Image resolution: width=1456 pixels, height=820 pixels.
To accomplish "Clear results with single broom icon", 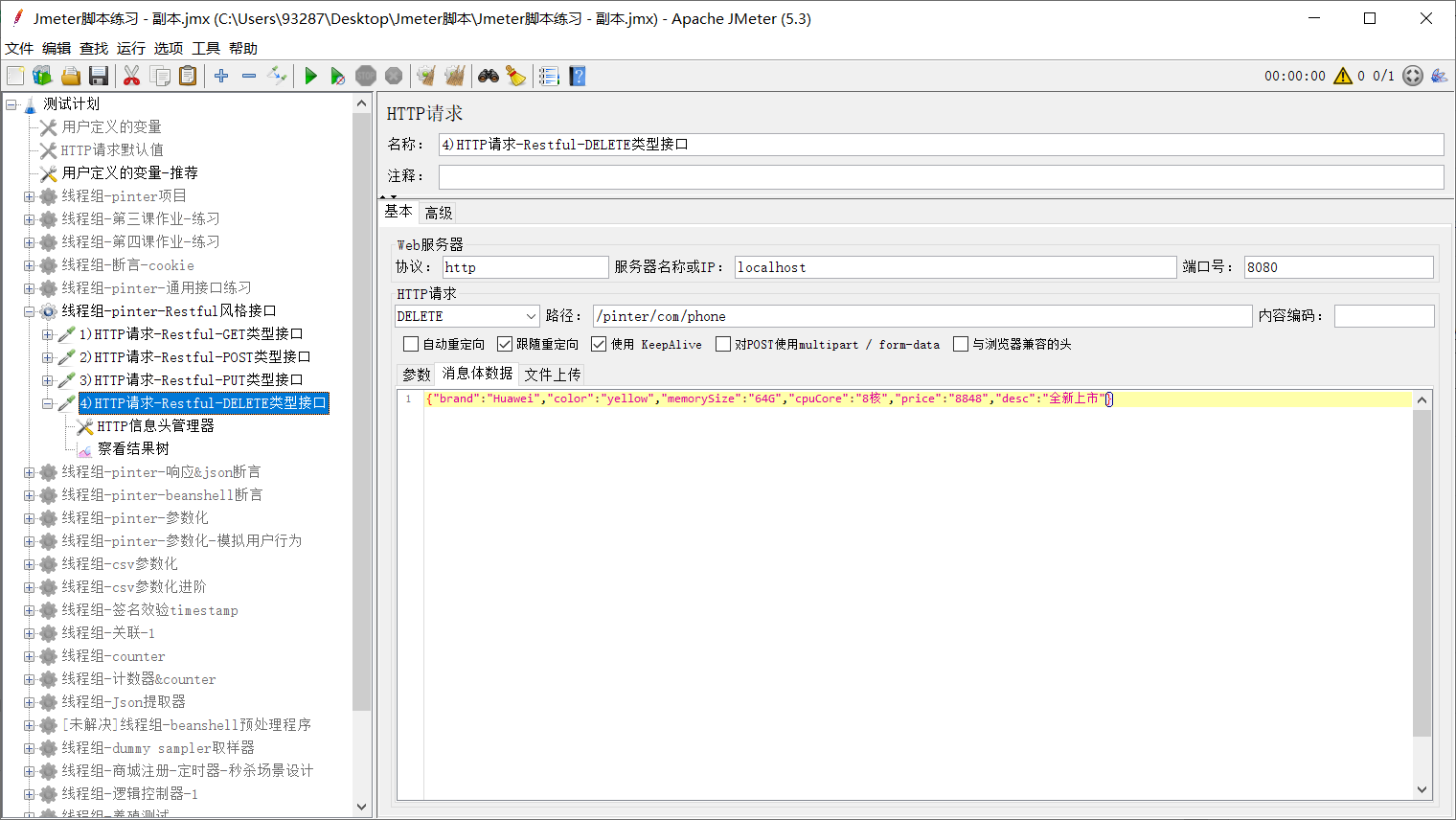I will pos(426,76).
